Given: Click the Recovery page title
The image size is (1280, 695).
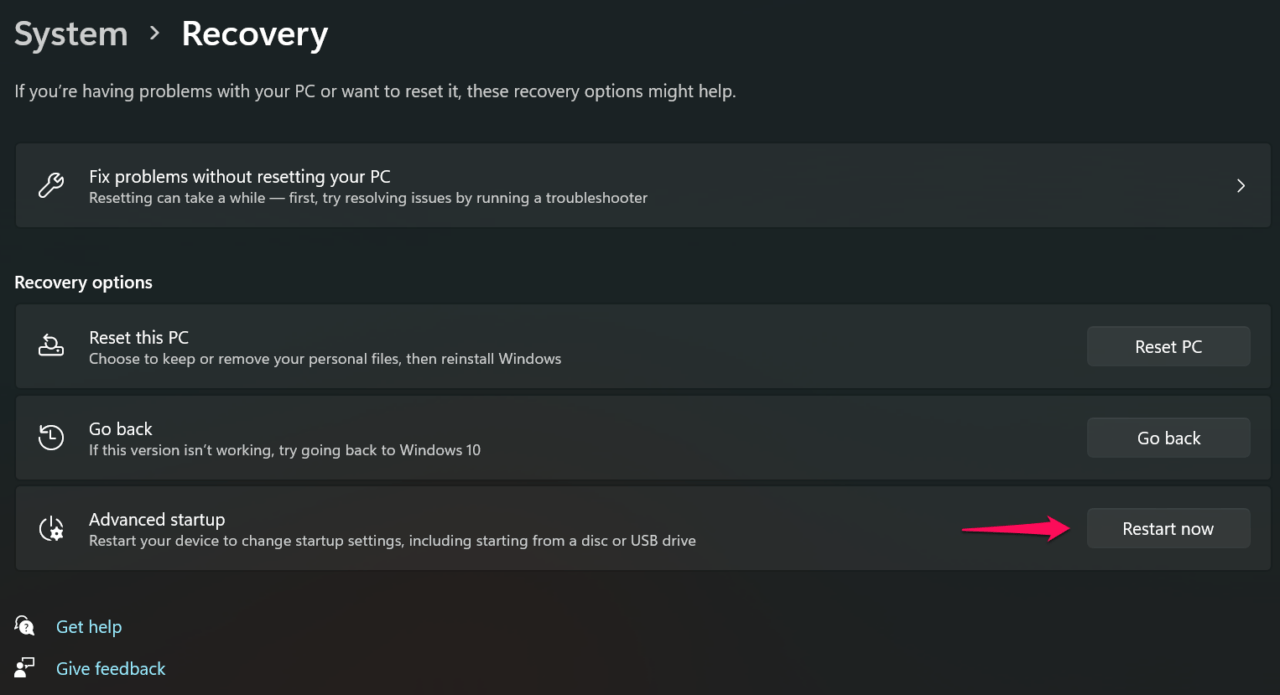Looking at the screenshot, I should pos(254,33).
